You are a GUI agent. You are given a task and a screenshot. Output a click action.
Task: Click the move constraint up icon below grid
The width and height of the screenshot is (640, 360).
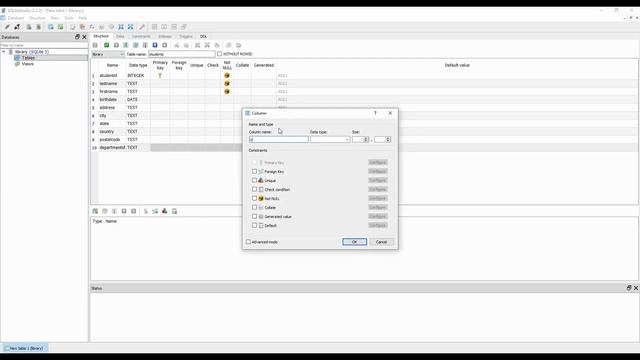(x=124, y=211)
